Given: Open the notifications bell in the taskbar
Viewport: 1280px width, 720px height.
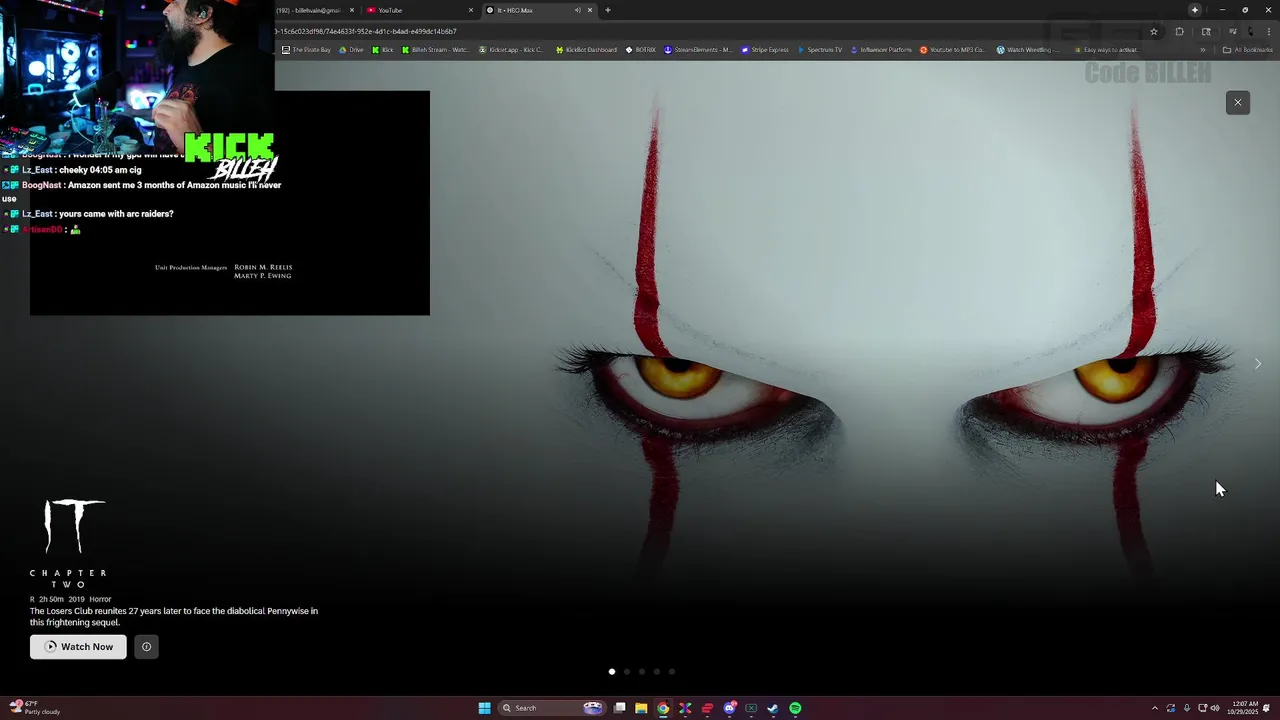Looking at the screenshot, I should click(1267, 708).
